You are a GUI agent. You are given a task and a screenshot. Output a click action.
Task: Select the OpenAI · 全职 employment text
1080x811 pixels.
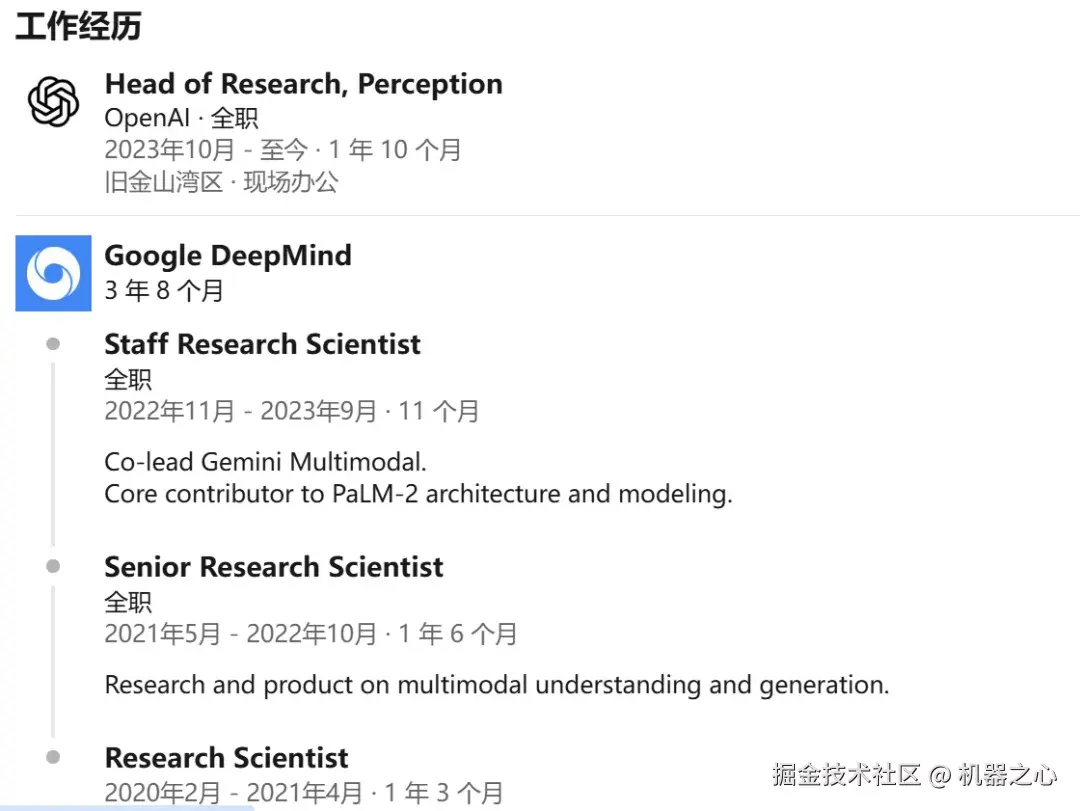(x=182, y=117)
